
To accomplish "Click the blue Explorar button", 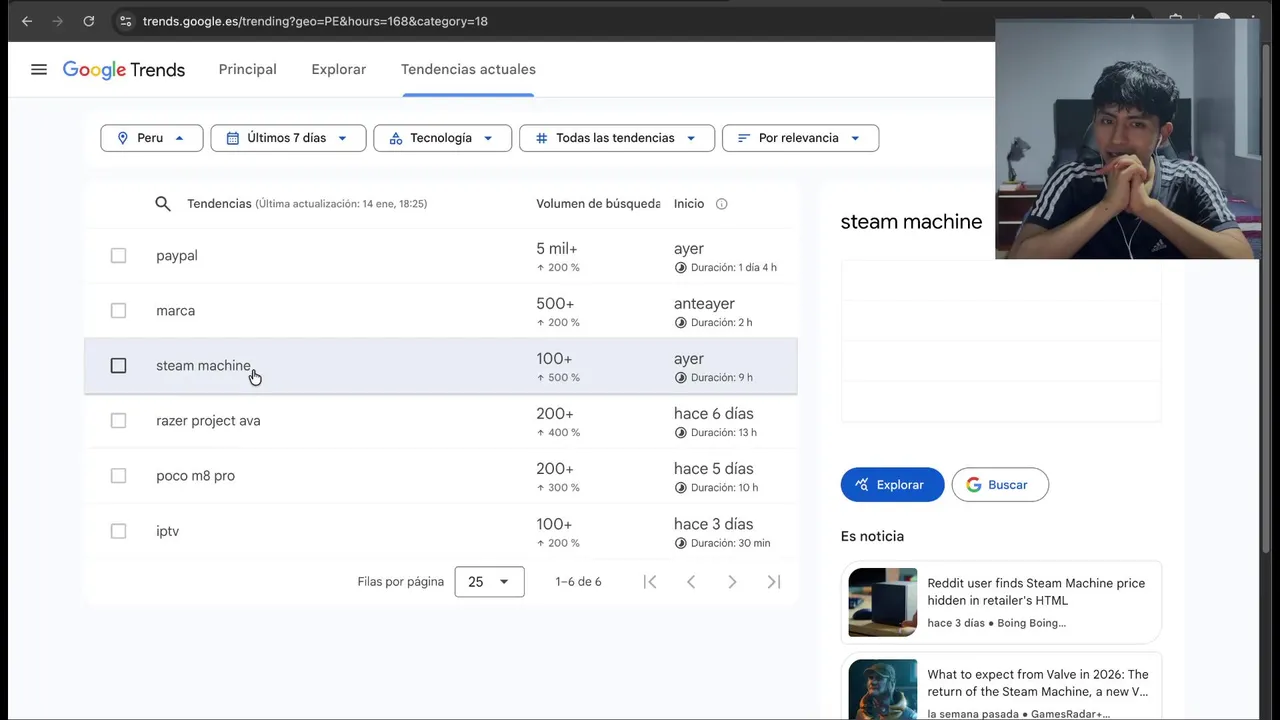I will [892, 485].
